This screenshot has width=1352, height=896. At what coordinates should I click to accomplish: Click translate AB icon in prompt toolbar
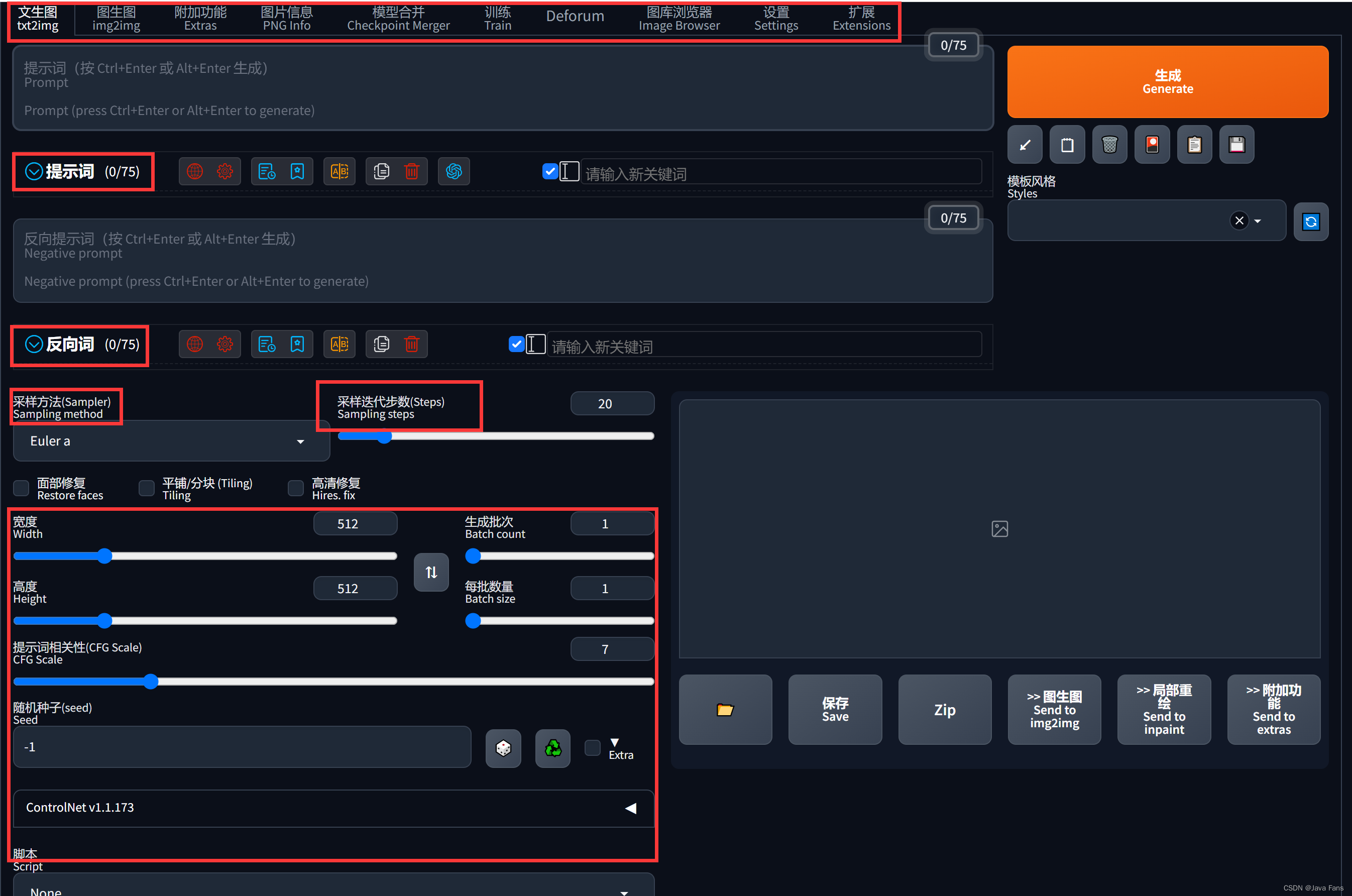(340, 171)
